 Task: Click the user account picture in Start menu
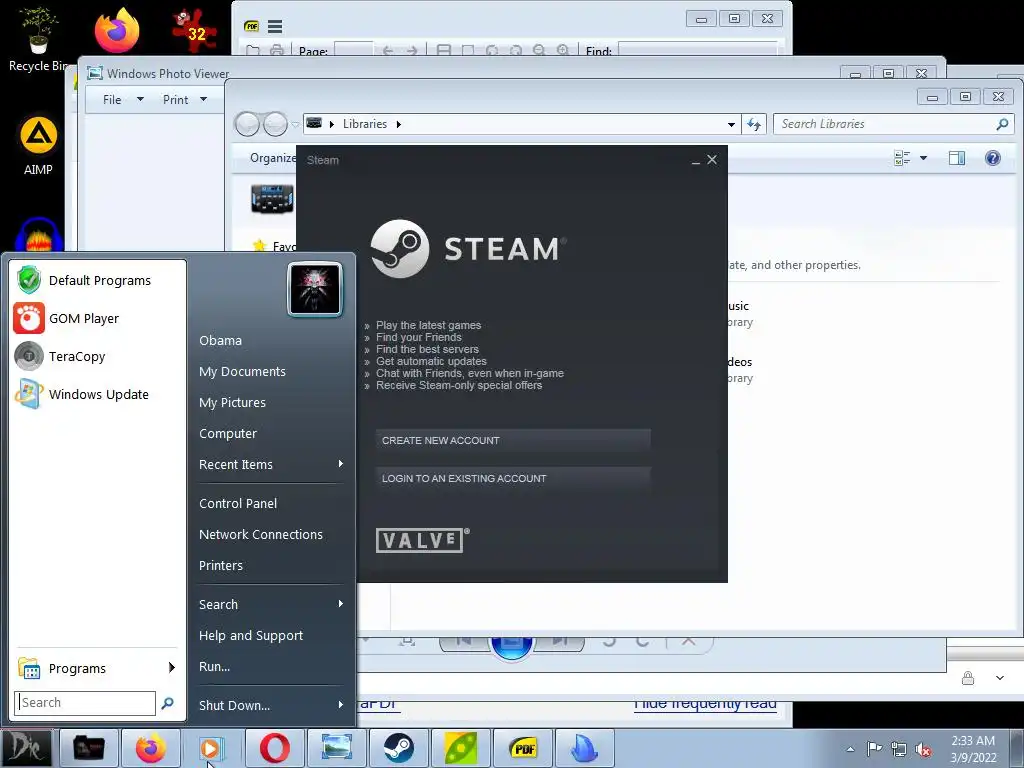coord(315,289)
